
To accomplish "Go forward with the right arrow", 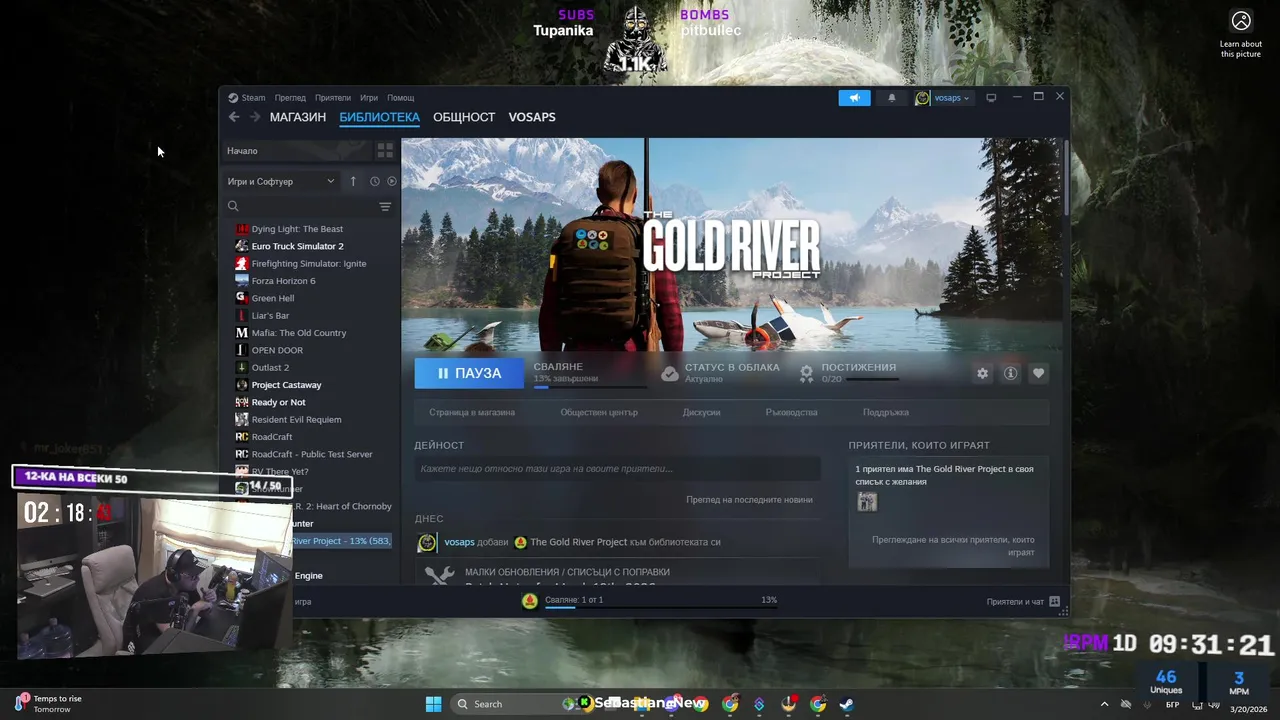I will click(255, 117).
